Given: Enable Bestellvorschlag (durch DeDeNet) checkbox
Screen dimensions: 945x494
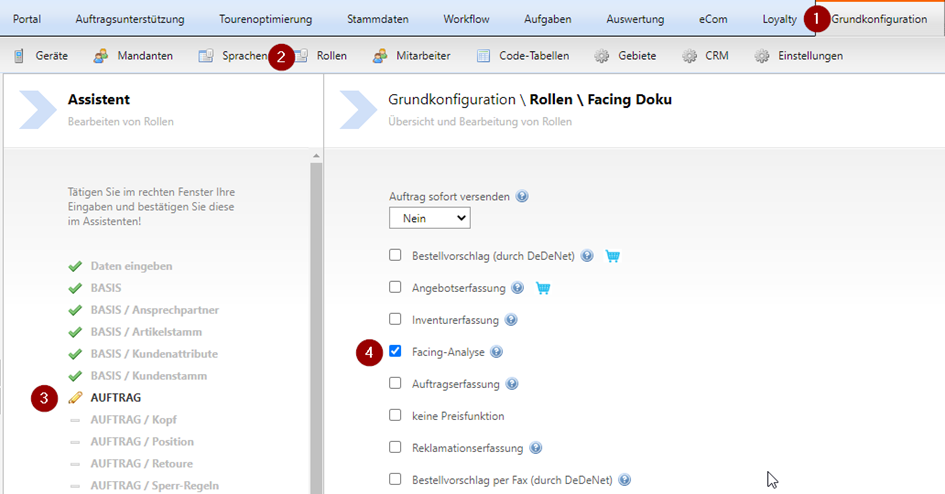Looking at the screenshot, I should pos(395,255).
